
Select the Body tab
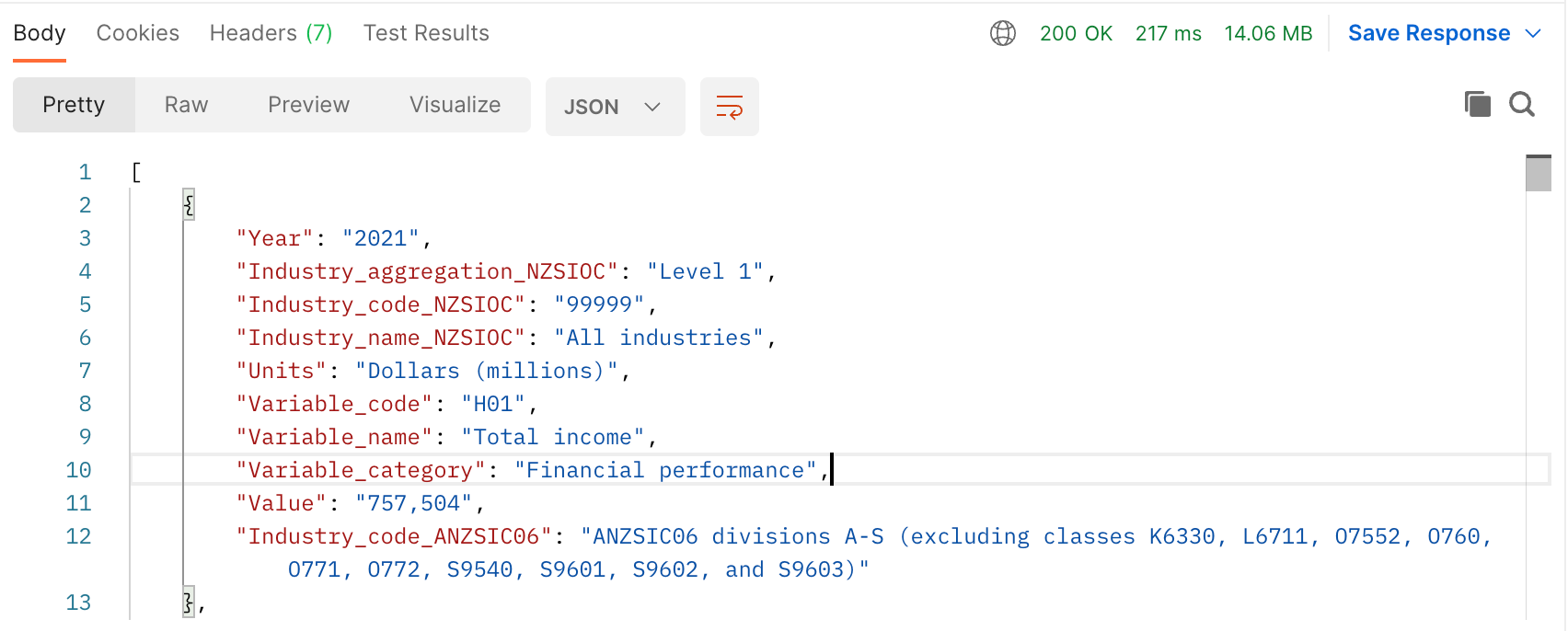pyautogui.click(x=40, y=33)
